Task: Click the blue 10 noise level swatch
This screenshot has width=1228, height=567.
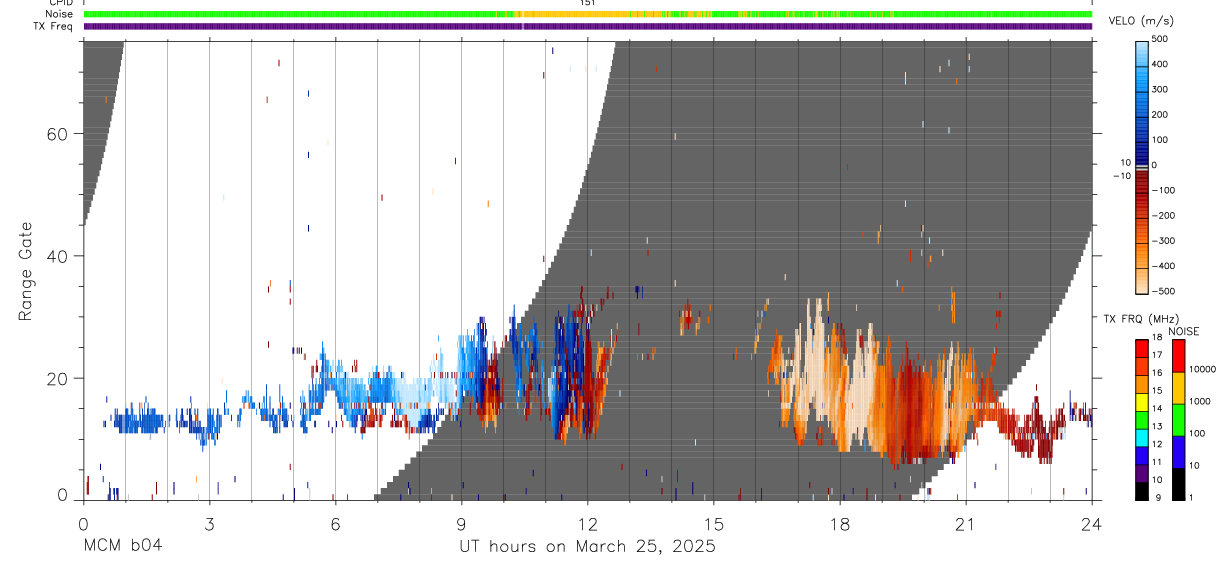Action: [x=1180, y=452]
